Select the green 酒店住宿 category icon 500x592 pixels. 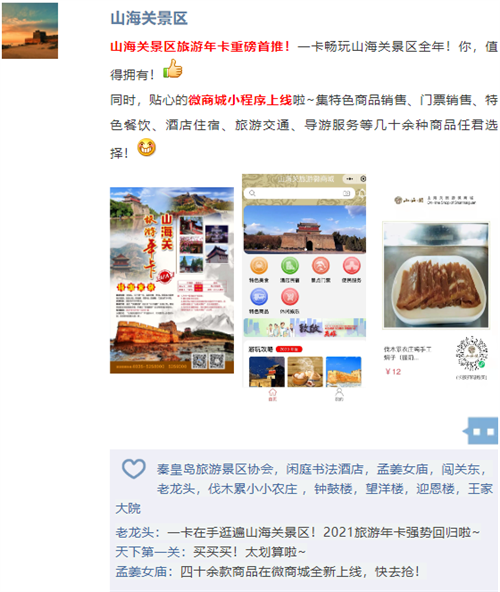(290, 266)
